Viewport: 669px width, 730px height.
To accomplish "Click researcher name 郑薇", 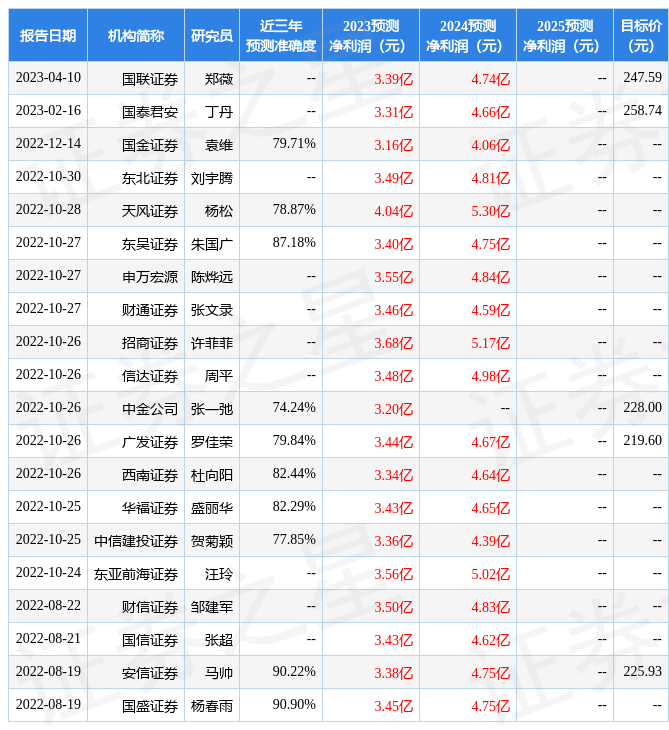I will 219,79.
